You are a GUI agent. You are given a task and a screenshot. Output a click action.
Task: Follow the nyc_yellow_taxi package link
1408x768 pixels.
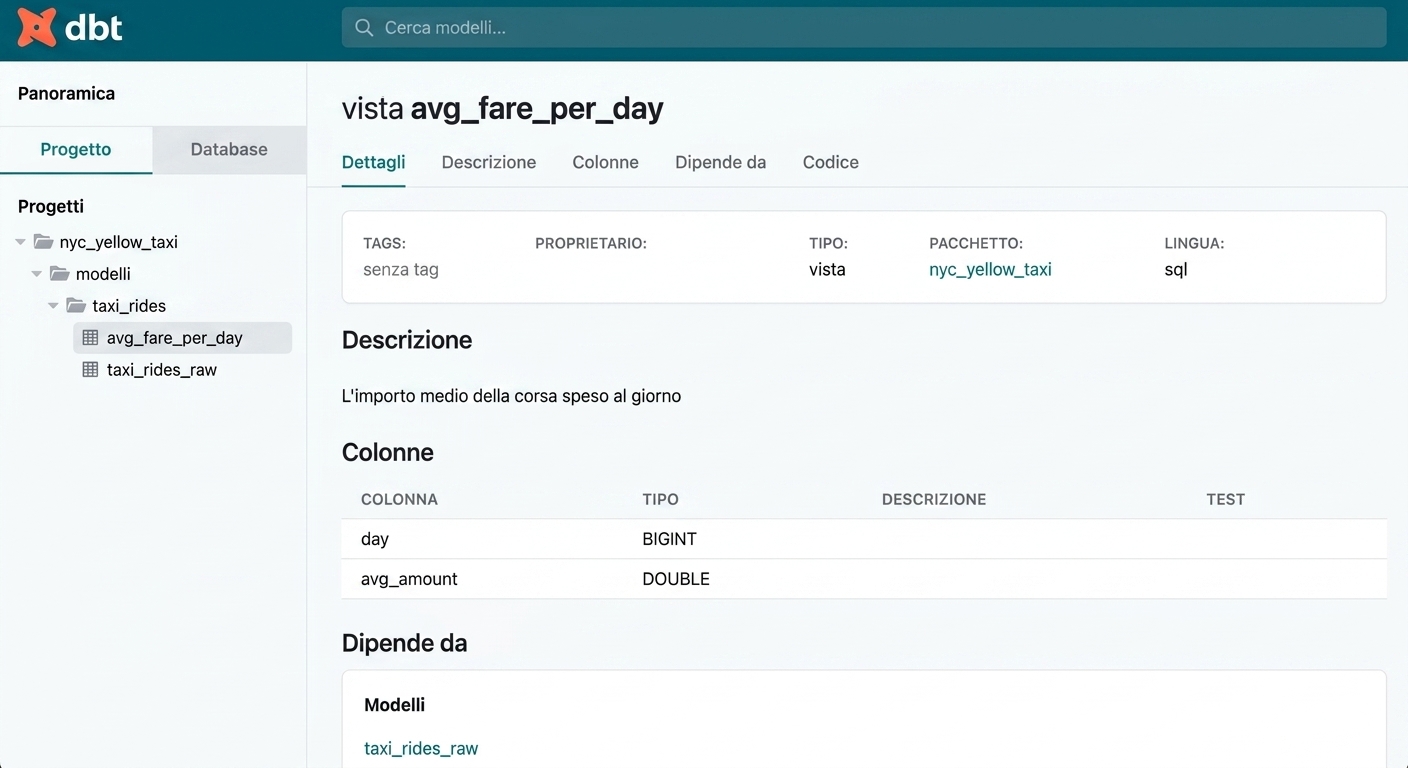(990, 270)
